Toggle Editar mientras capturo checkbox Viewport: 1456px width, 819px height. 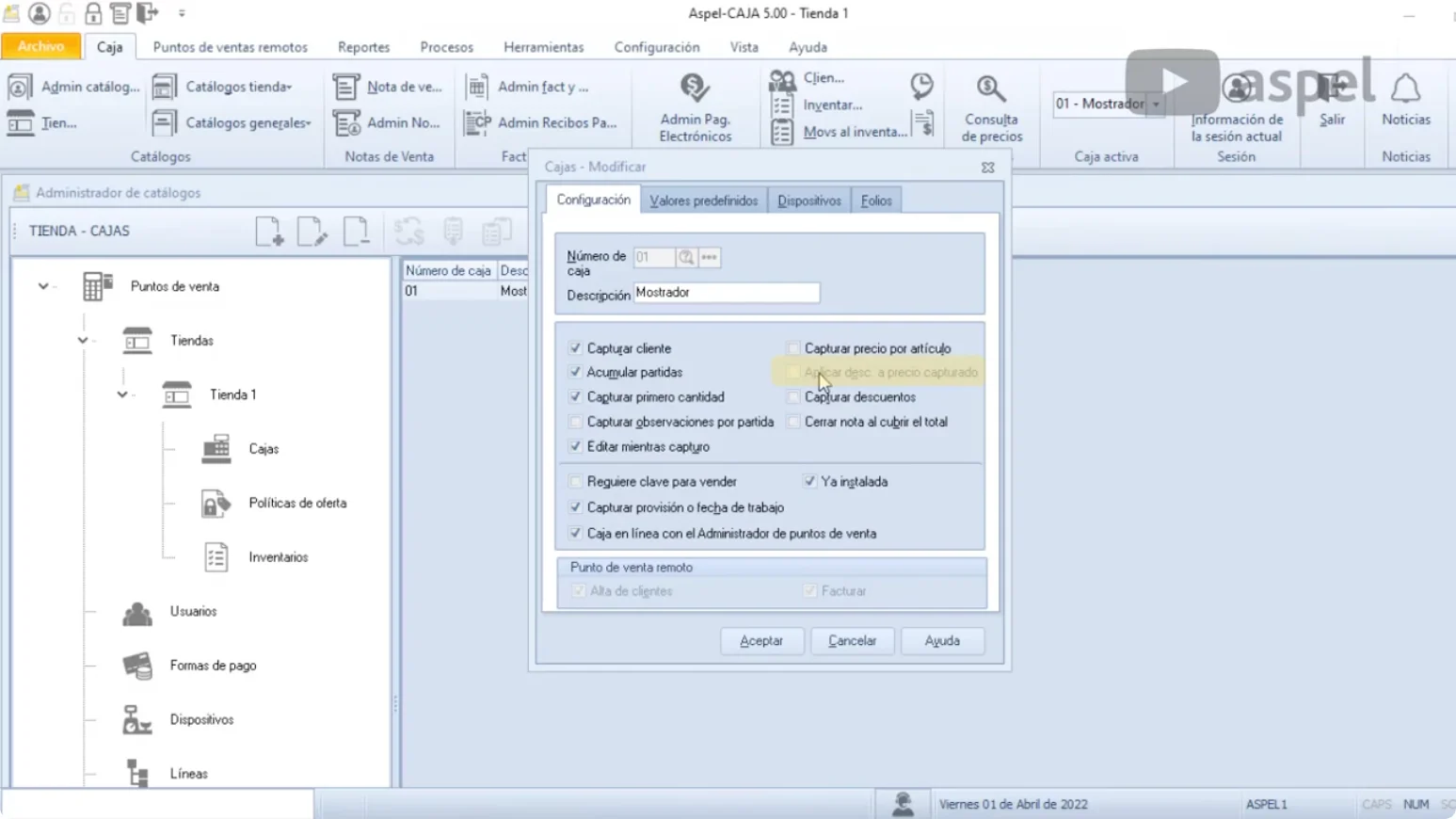[x=575, y=447]
